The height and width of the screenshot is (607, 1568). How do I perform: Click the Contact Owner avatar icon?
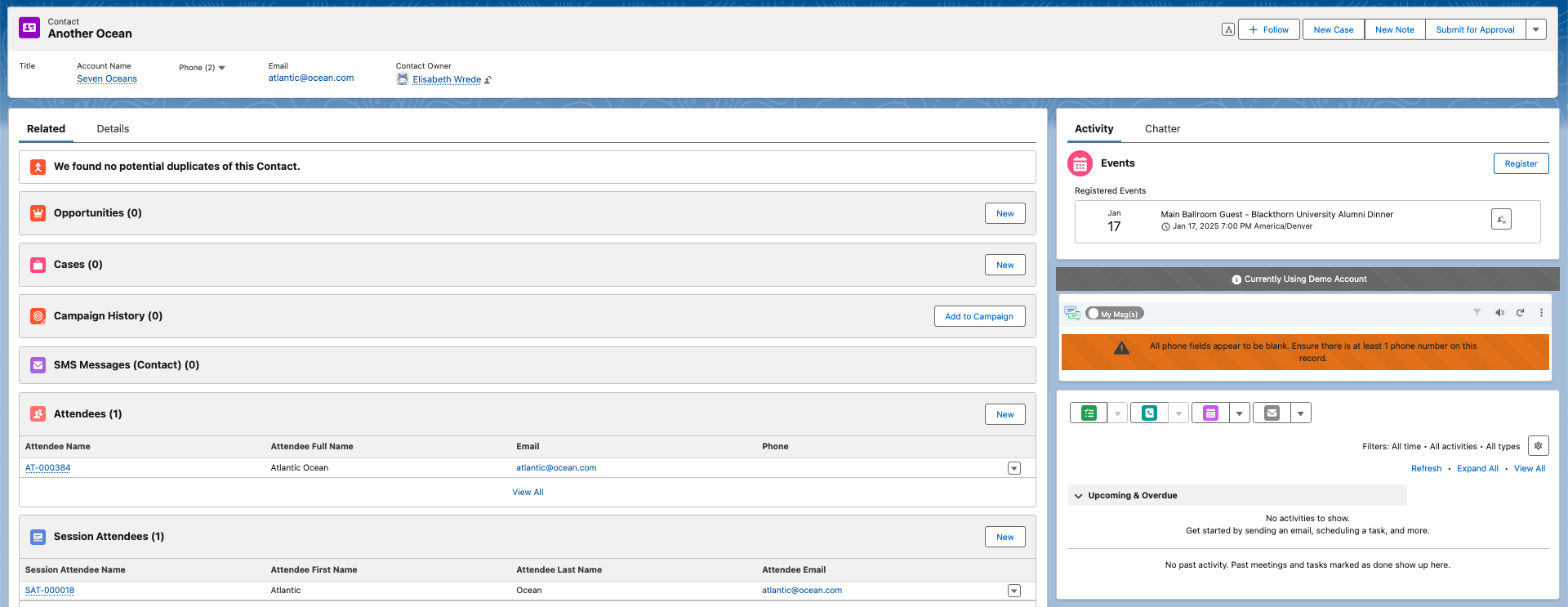click(403, 79)
